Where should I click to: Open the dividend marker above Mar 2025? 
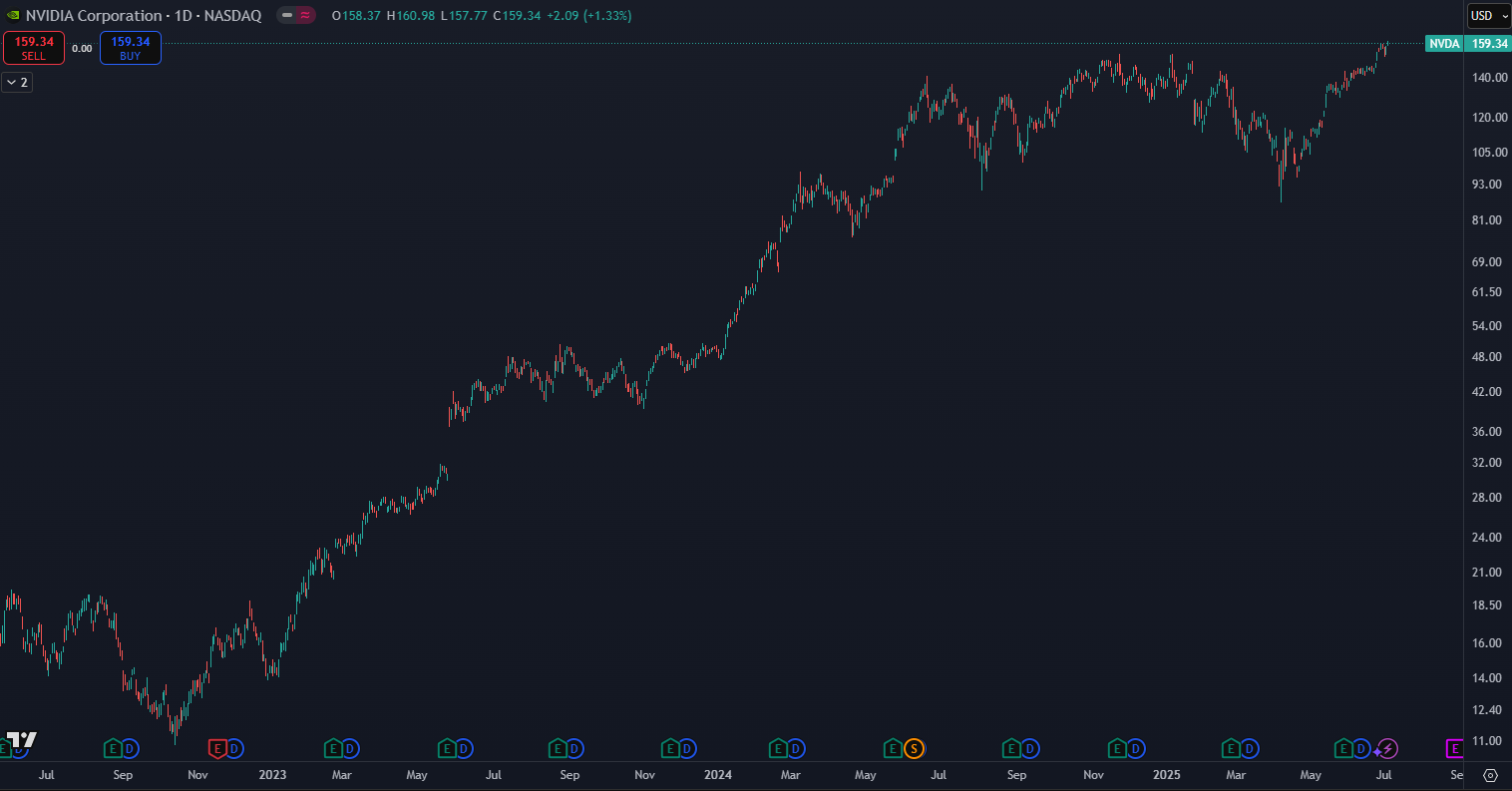coord(1250,748)
